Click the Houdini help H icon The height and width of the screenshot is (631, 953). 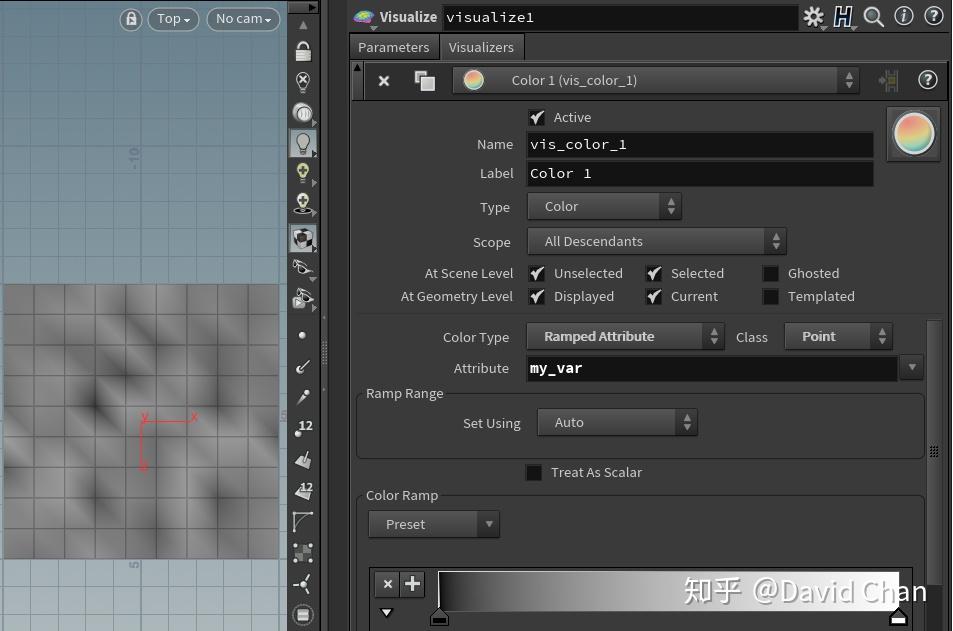(x=845, y=17)
